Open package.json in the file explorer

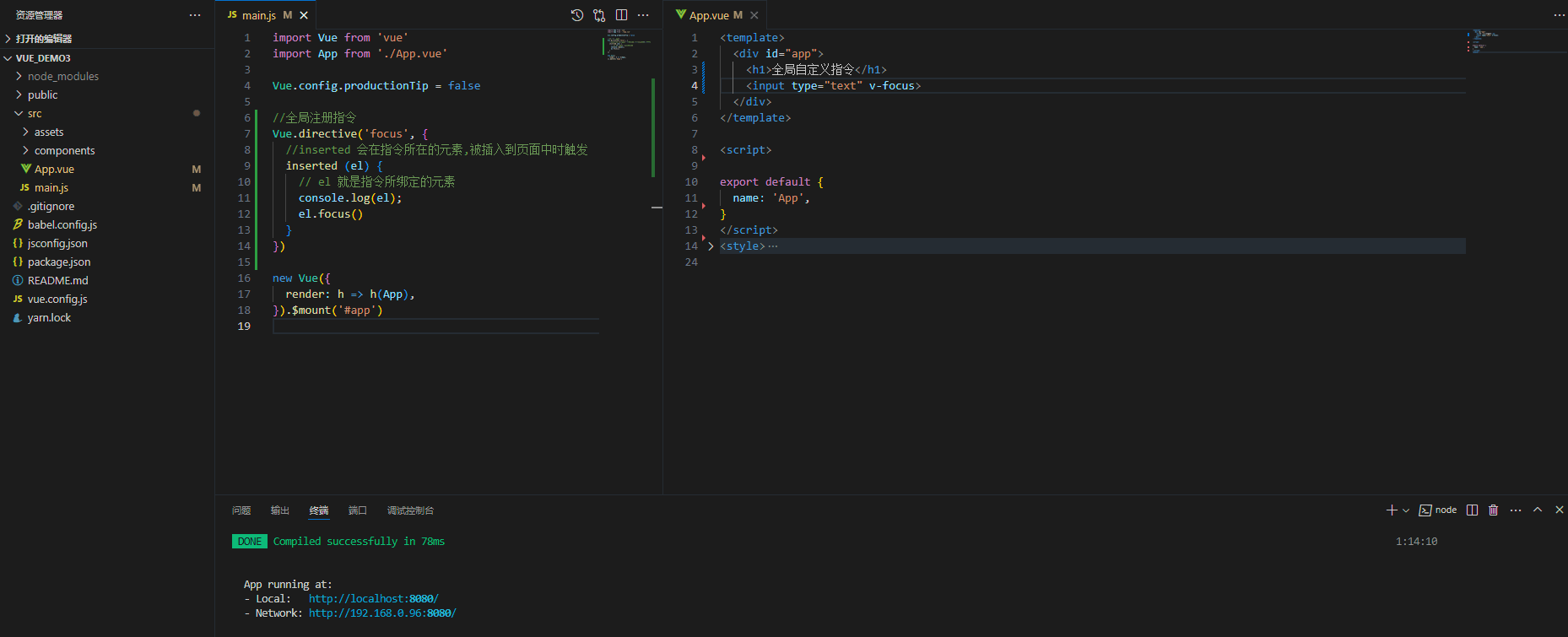tap(58, 262)
